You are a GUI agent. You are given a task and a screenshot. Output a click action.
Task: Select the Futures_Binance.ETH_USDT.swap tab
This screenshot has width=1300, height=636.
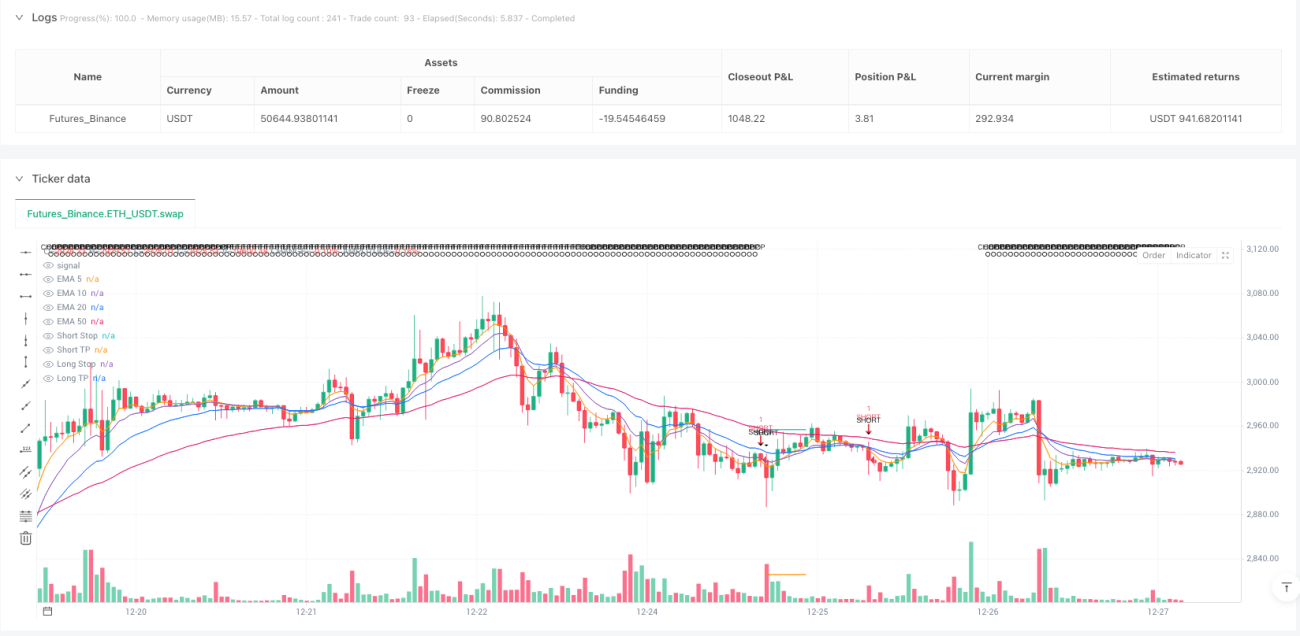pyautogui.click(x=105, y=214)
